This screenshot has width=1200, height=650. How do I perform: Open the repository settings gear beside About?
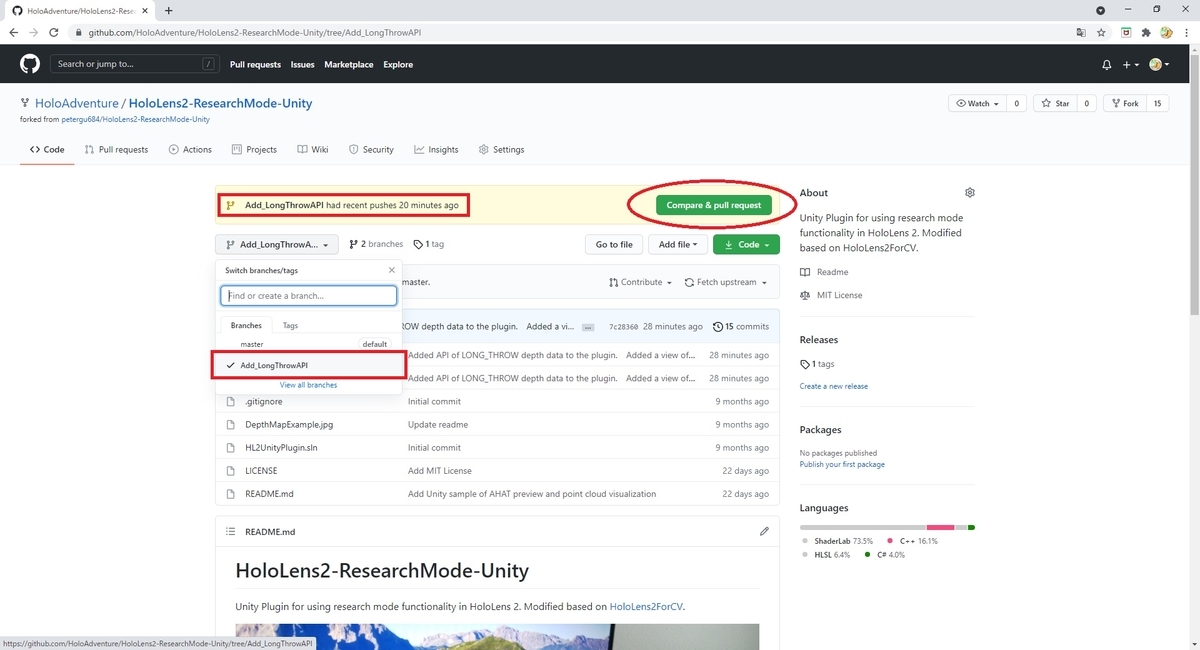click(x=969, y=192)
